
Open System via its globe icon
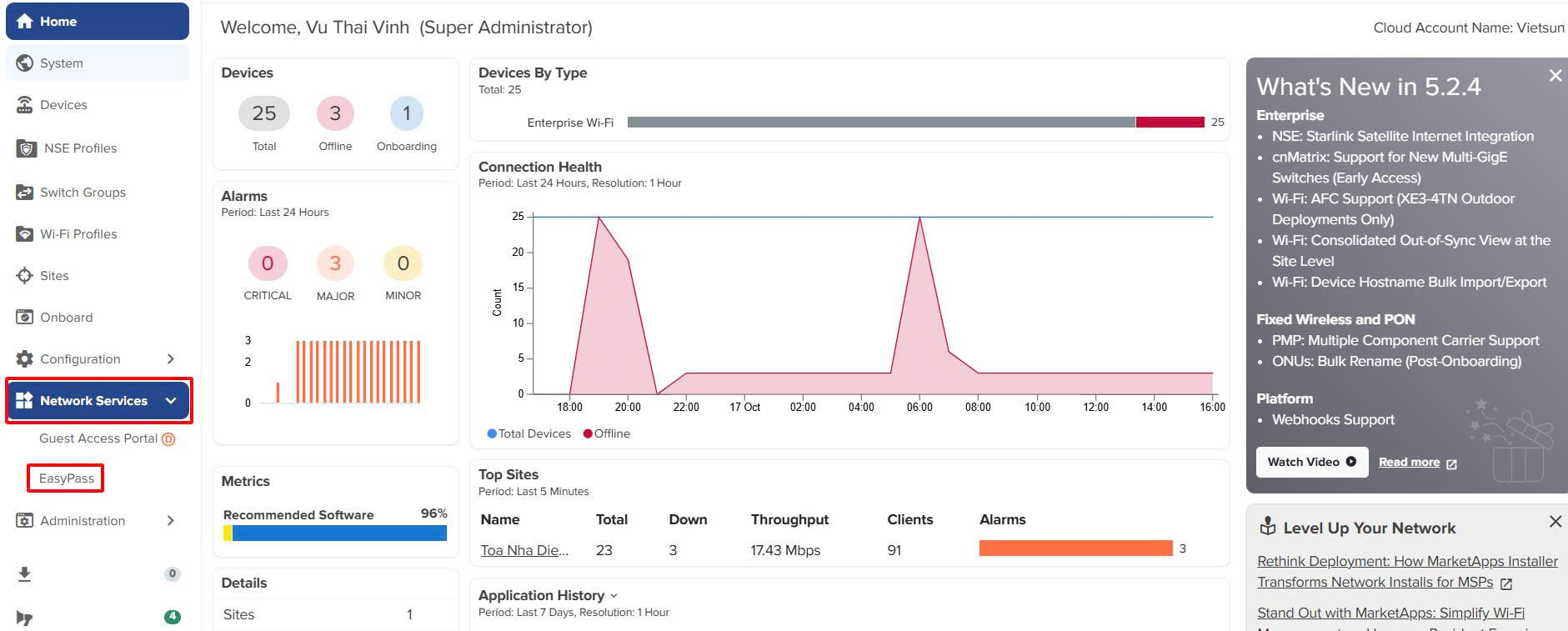tap(25, 63)
